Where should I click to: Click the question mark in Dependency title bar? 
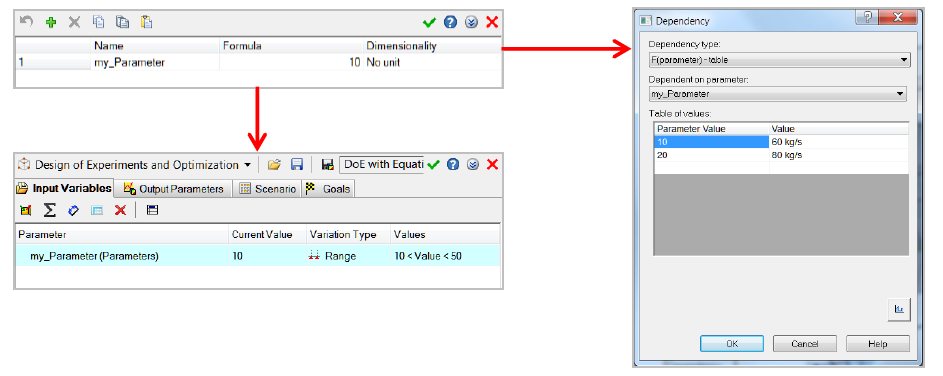pyautogui.click(x=867, y=17)
